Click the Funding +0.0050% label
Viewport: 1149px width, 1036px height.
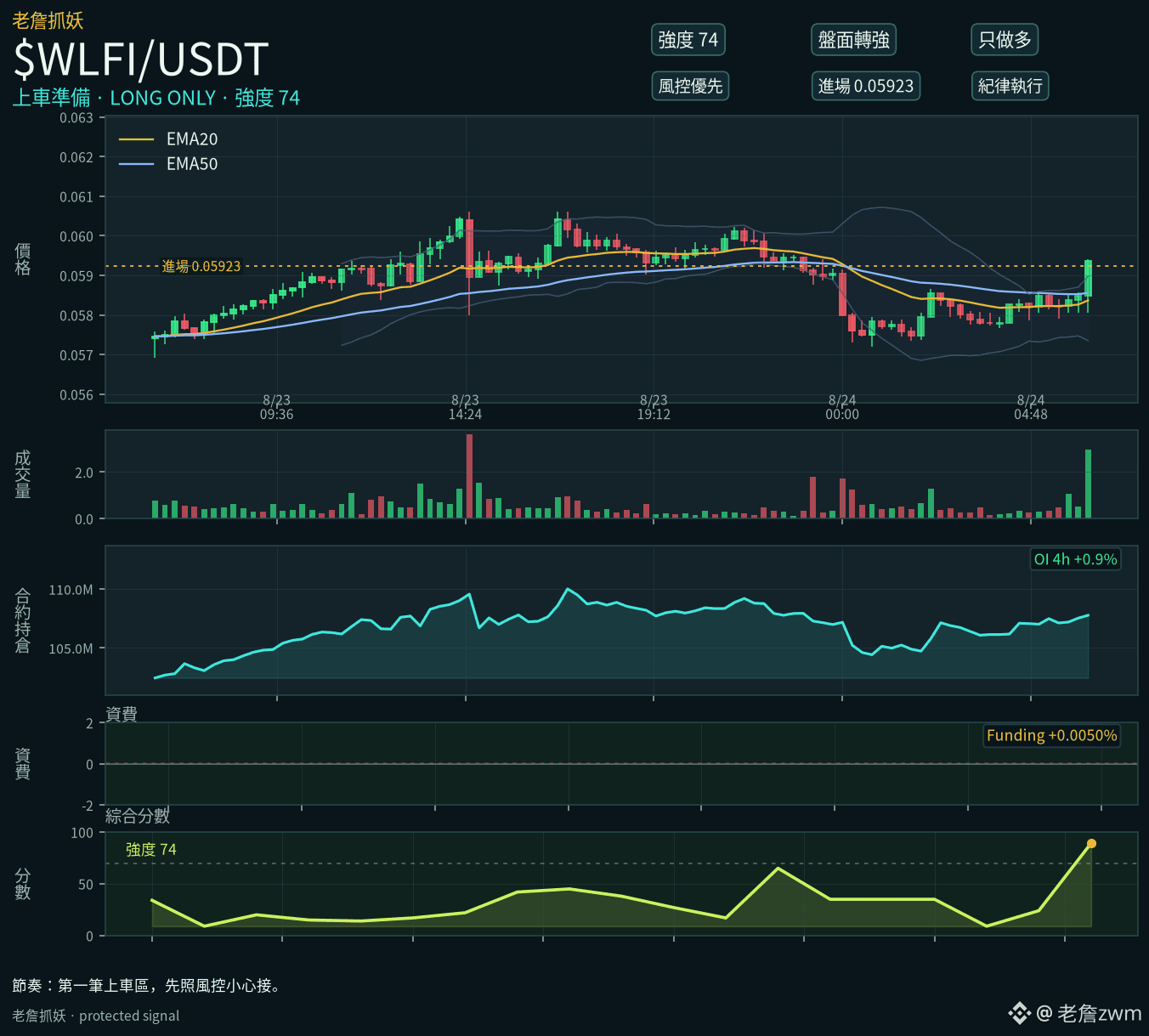(1051, 735)
